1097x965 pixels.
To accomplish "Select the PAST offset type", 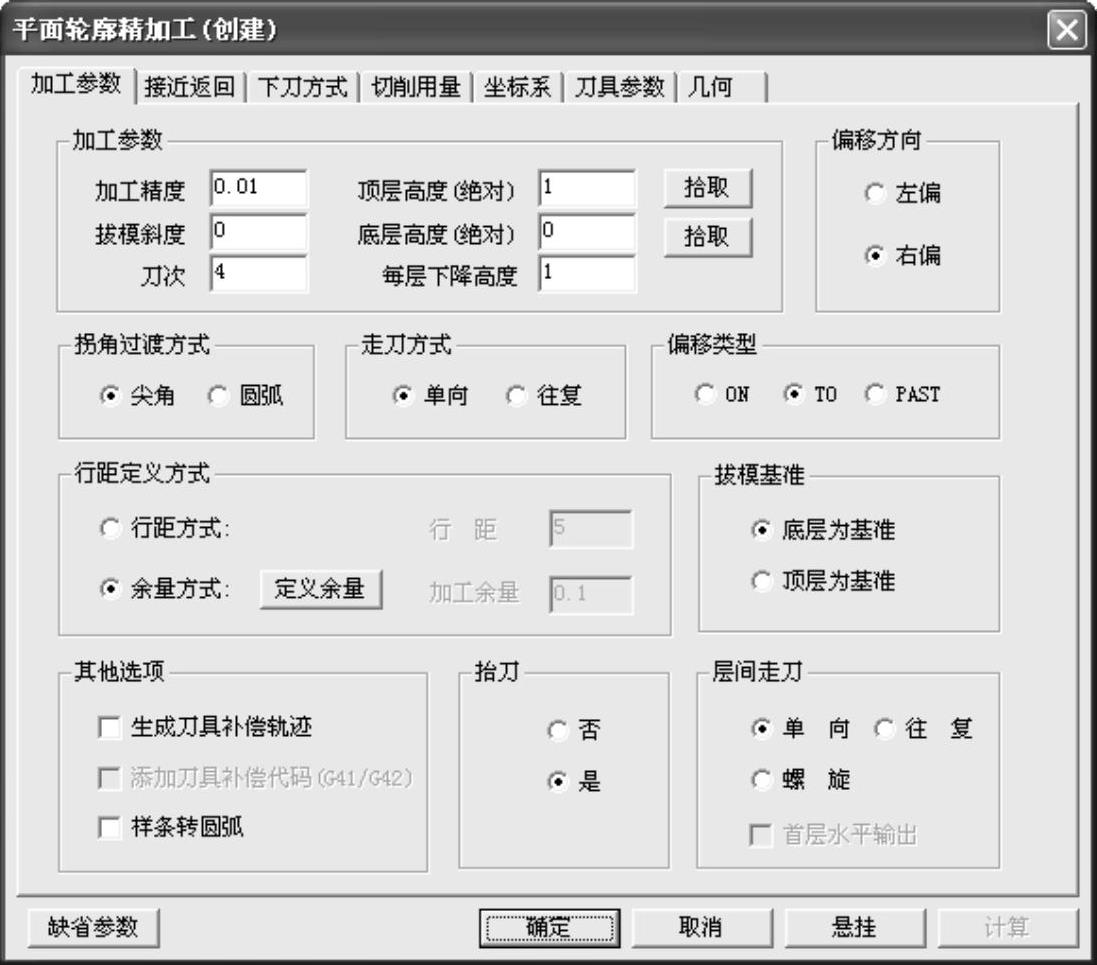I will (876, 395).
